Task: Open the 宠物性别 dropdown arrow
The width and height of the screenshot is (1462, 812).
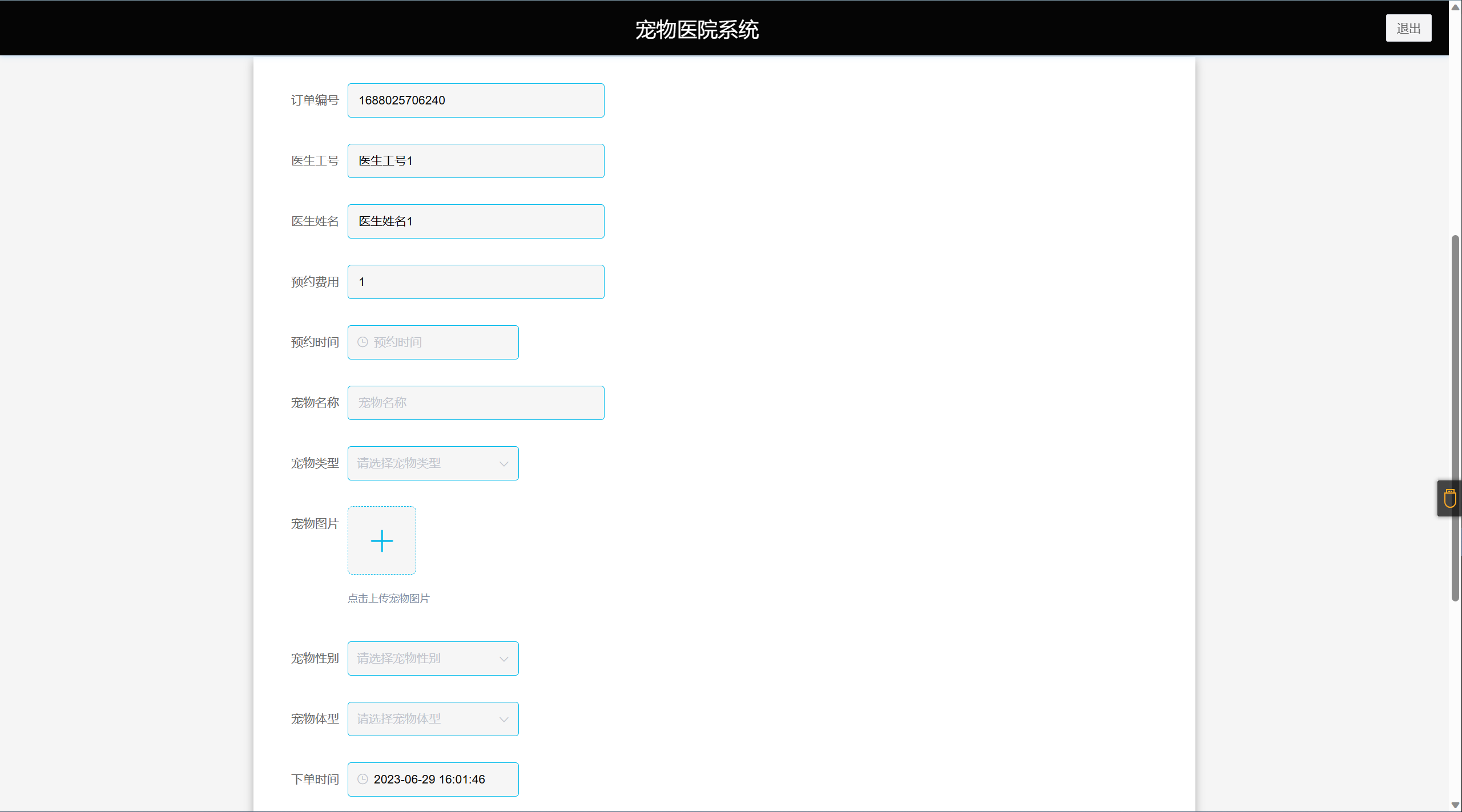Action: pyautogui.click(x=504, y=659)
